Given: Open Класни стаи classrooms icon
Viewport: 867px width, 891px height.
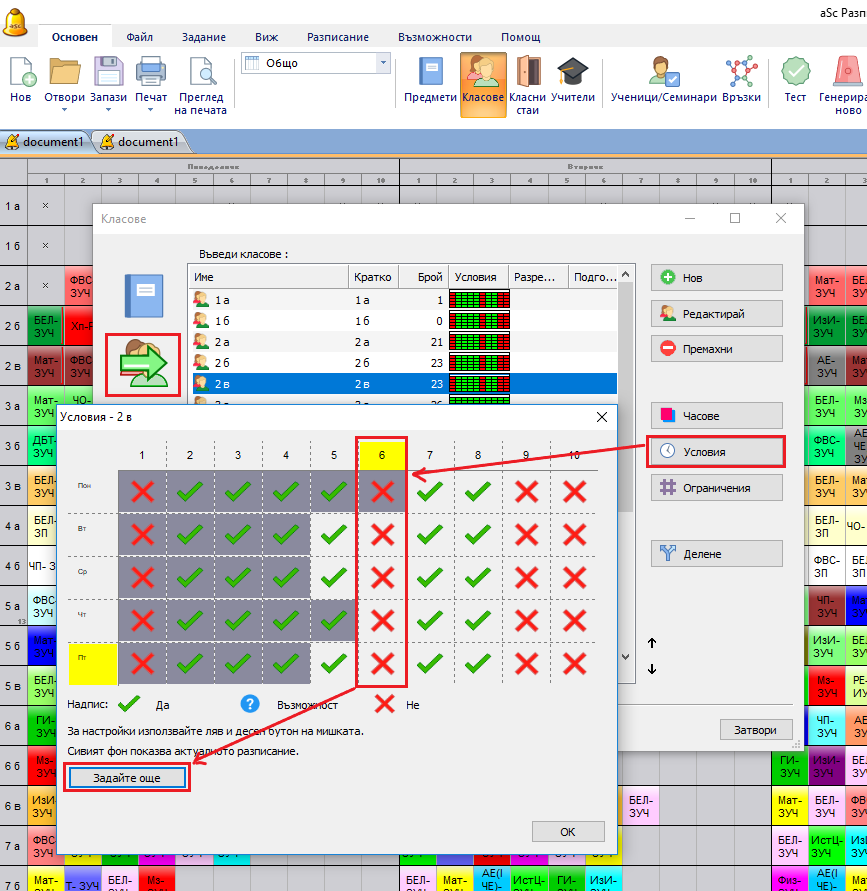Looking at the screenshot, I should (528, 75).
